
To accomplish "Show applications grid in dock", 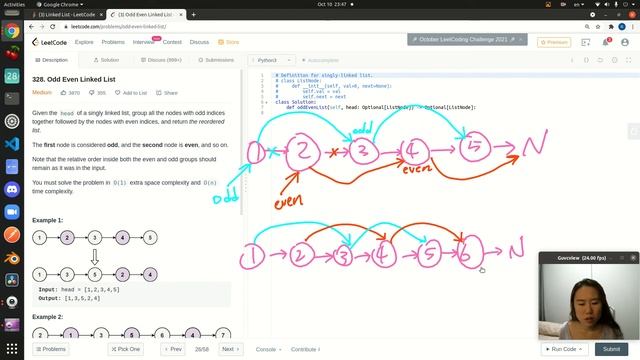I will tap(12, 348).
